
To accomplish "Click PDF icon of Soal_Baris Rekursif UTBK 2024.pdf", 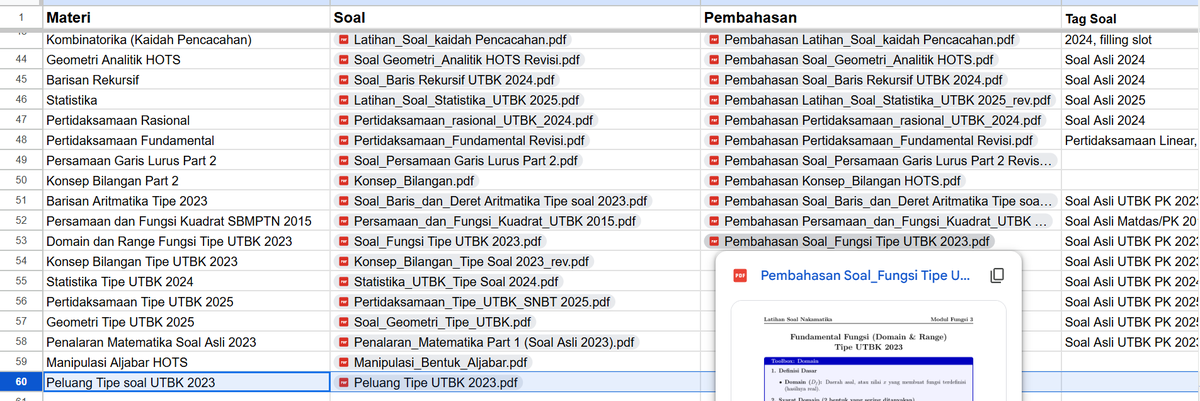I will coord(343,81).
